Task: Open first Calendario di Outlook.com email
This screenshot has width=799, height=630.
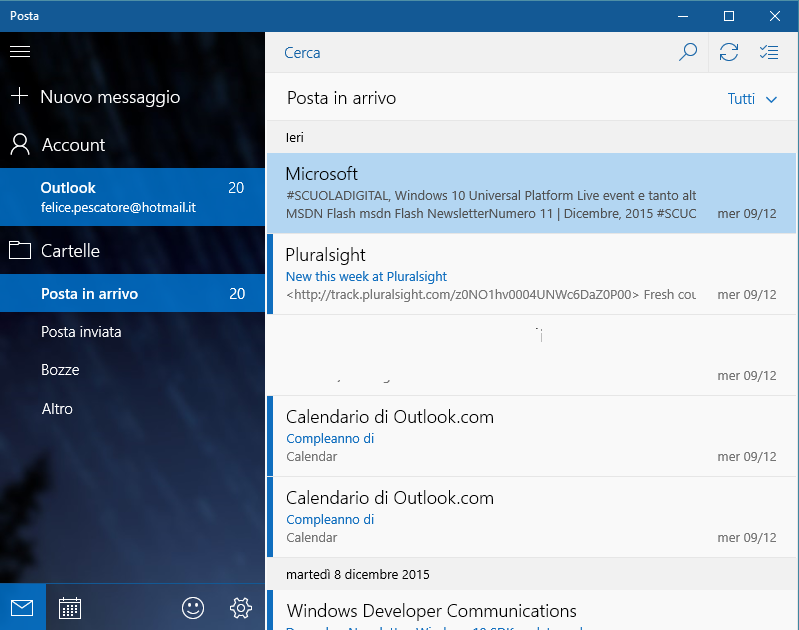Action: (x=531, y=436)
